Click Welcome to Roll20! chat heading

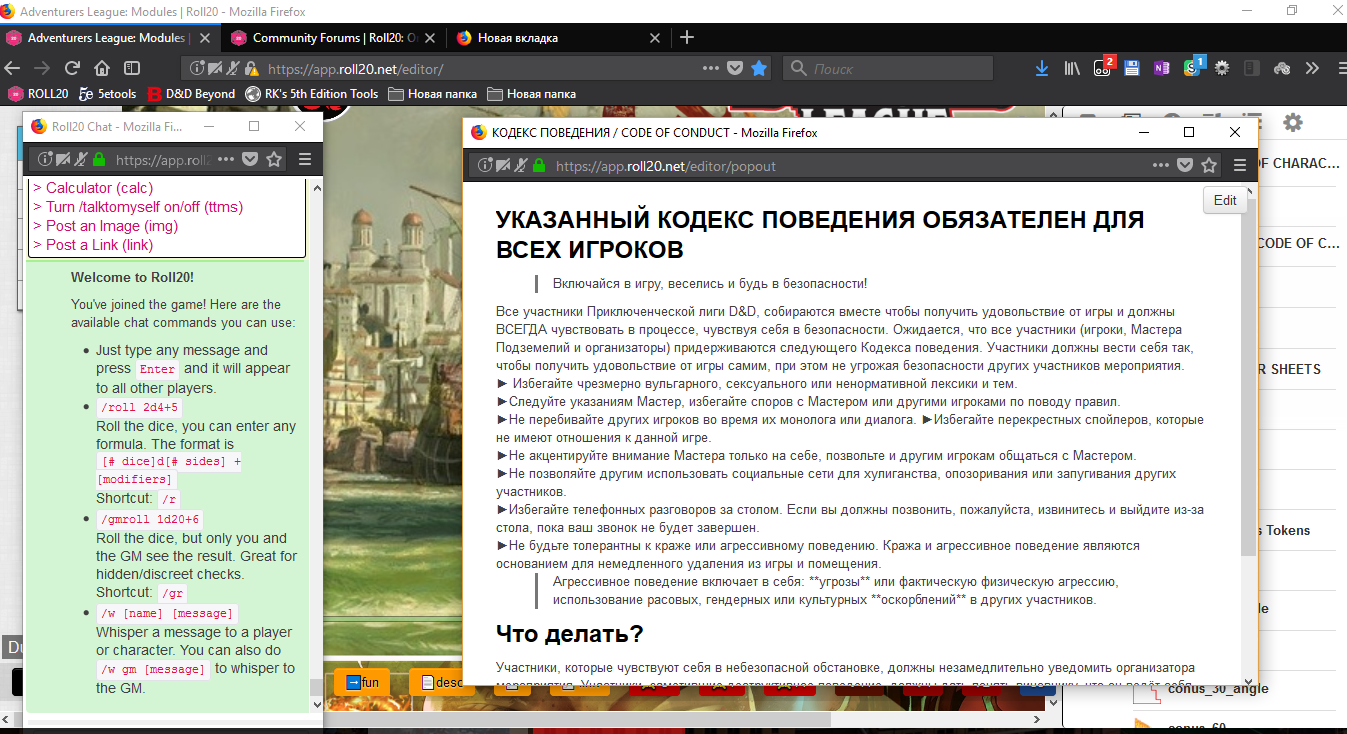click(x=132, y=277)
